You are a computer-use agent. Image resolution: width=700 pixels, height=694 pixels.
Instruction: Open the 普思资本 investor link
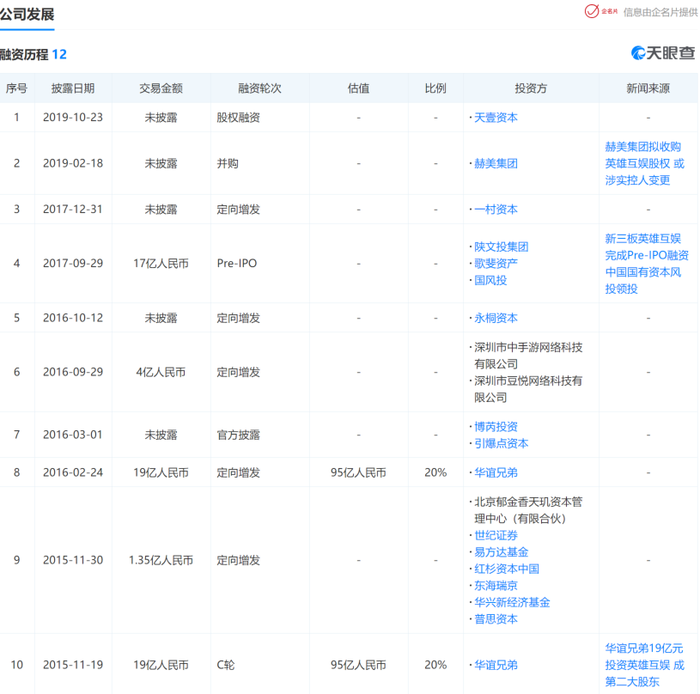(496, 619)
